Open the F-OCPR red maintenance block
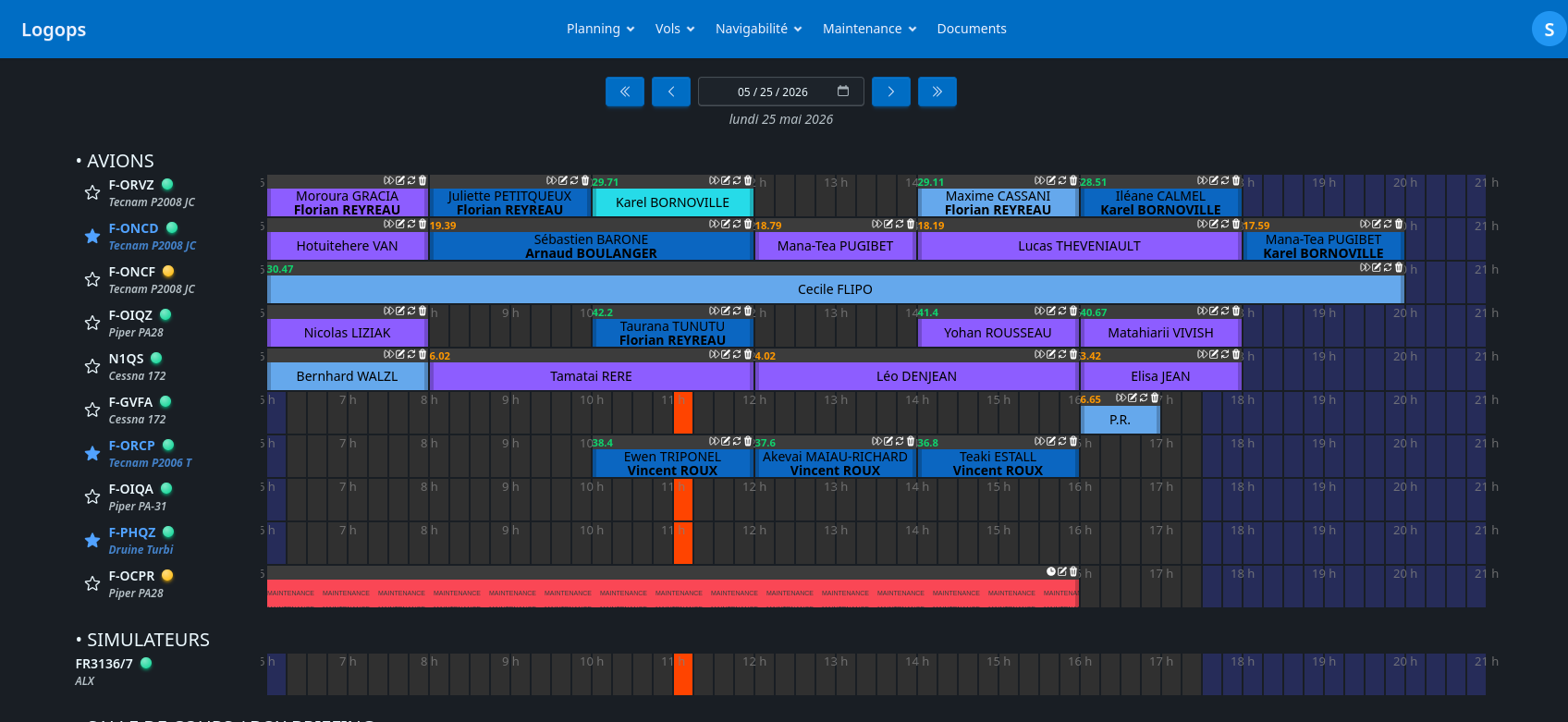Image resolution: width=1568 pixels, height=722 pixels. coord(673,594)
